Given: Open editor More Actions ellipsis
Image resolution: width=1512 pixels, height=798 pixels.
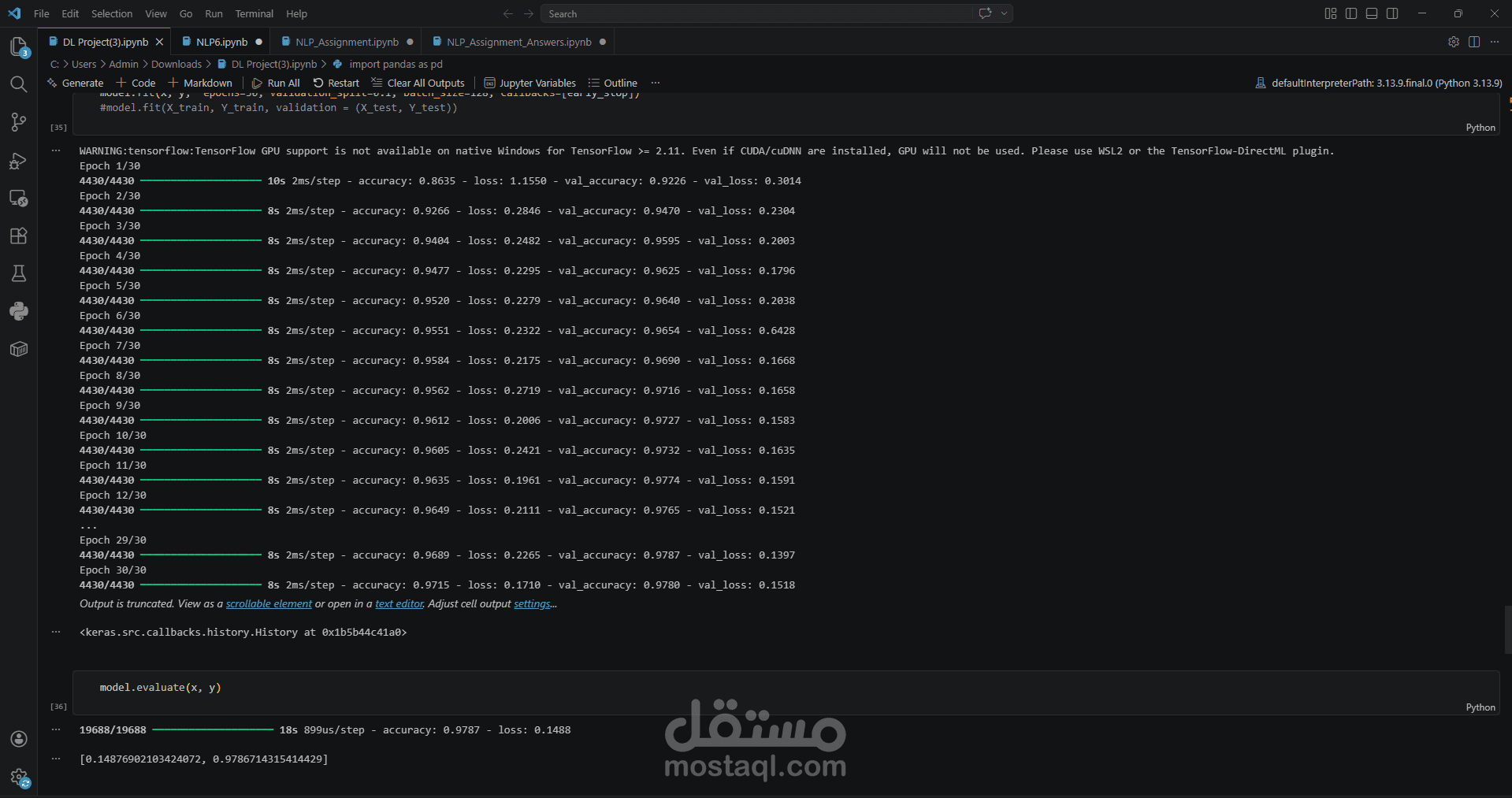Looking at the screenshot, I should 1495,42.
